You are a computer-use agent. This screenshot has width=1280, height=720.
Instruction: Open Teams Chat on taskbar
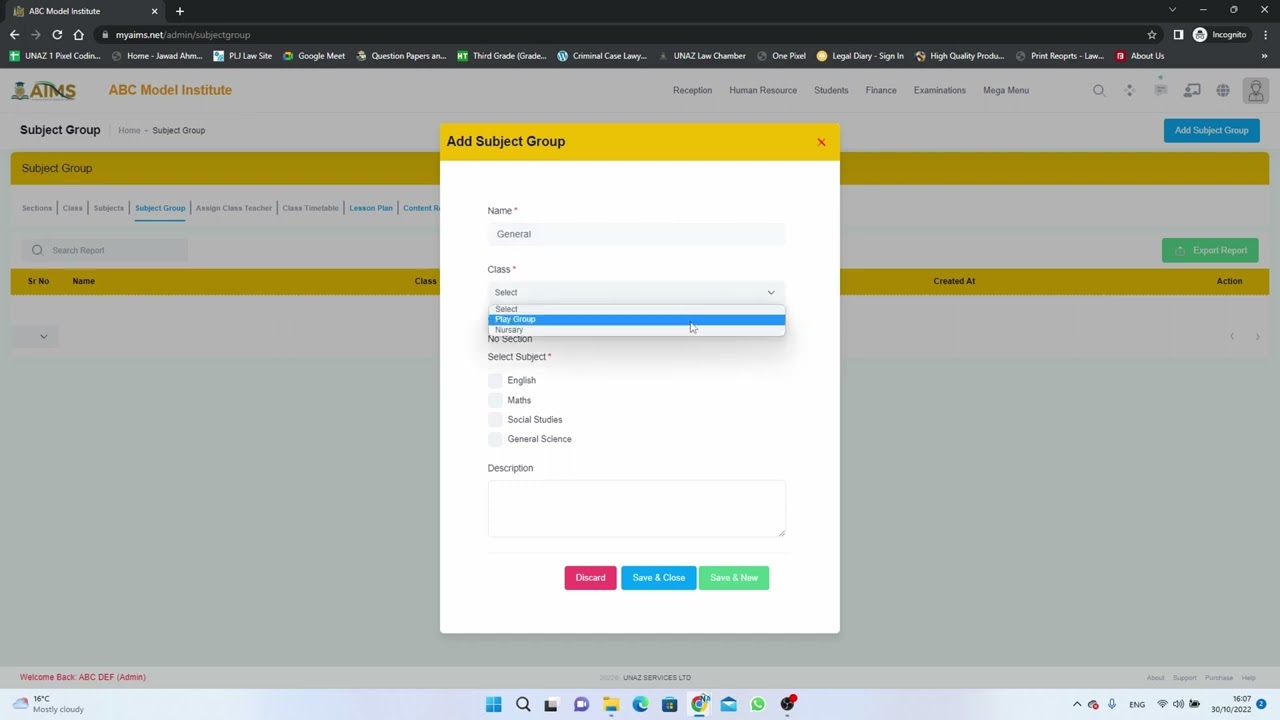[581, 704]
